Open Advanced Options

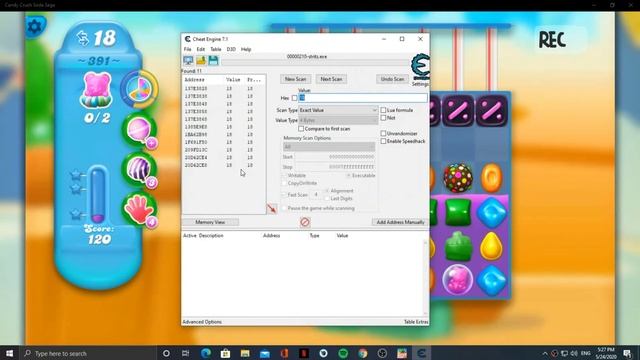pyautogui.click(x=202, y=322)
